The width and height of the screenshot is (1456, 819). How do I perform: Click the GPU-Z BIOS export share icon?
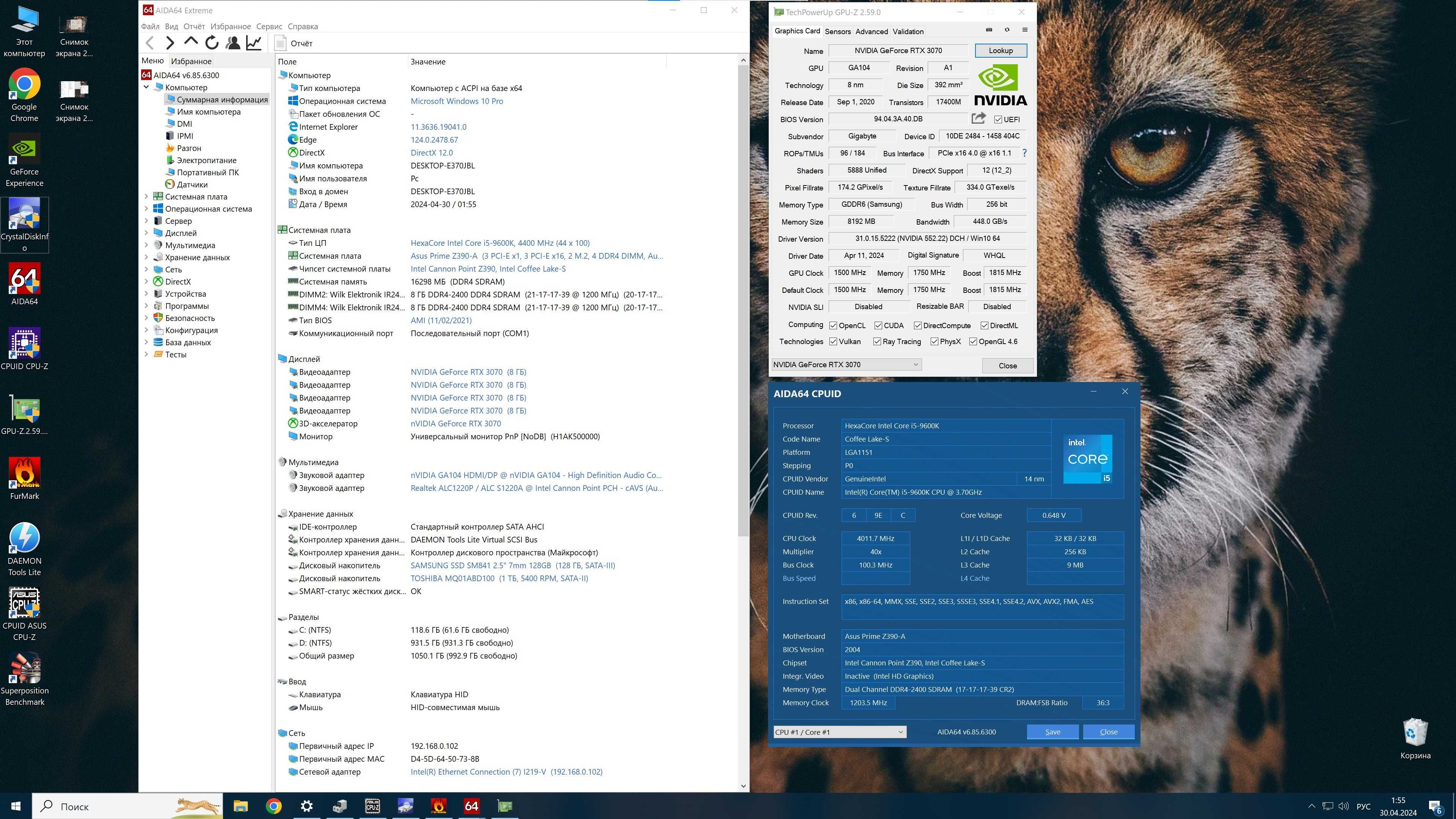point(979,118)
